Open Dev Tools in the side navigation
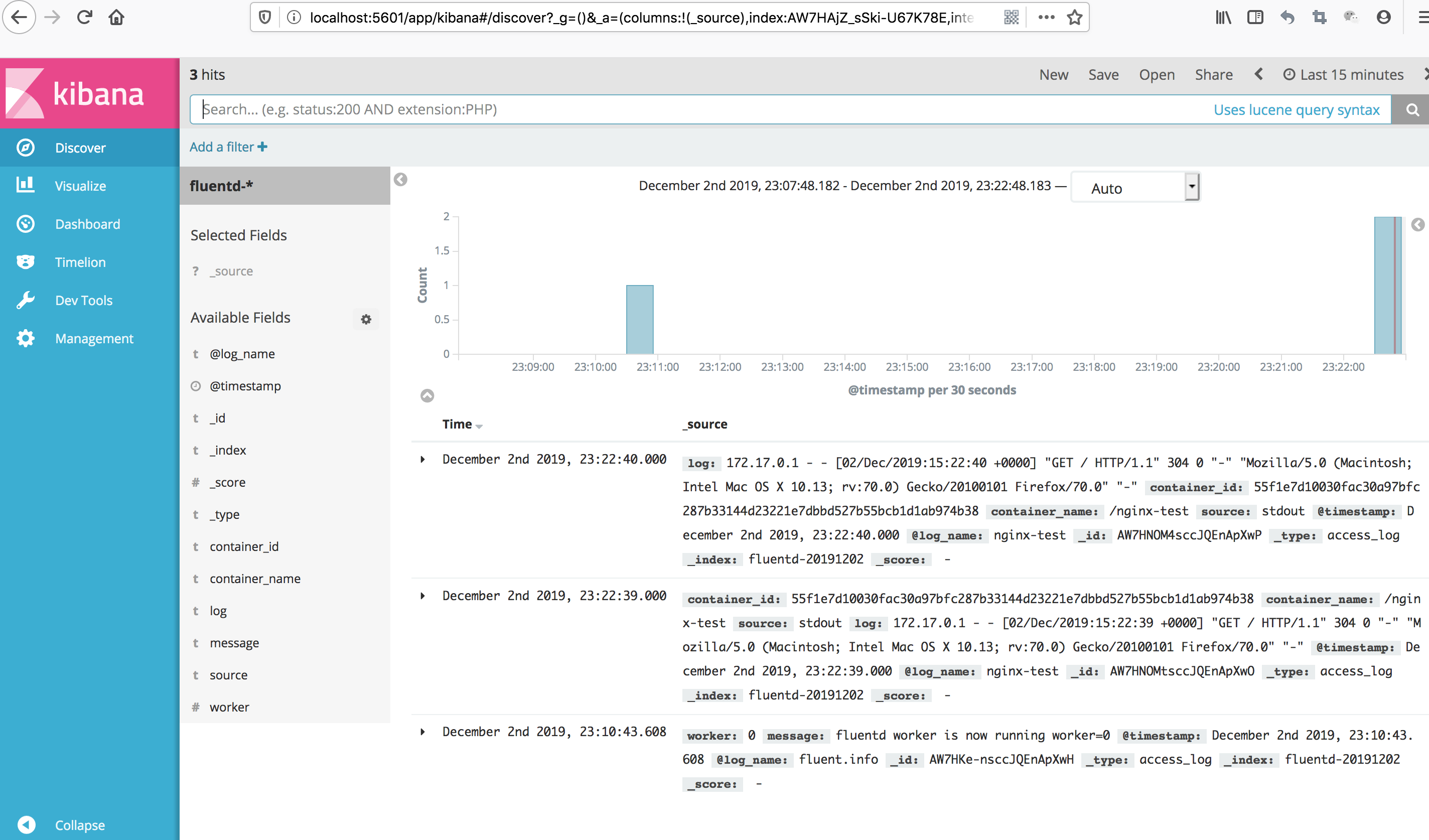This screenshot has height=840, width=1429. pyautogui.click(x=90, y=300)
